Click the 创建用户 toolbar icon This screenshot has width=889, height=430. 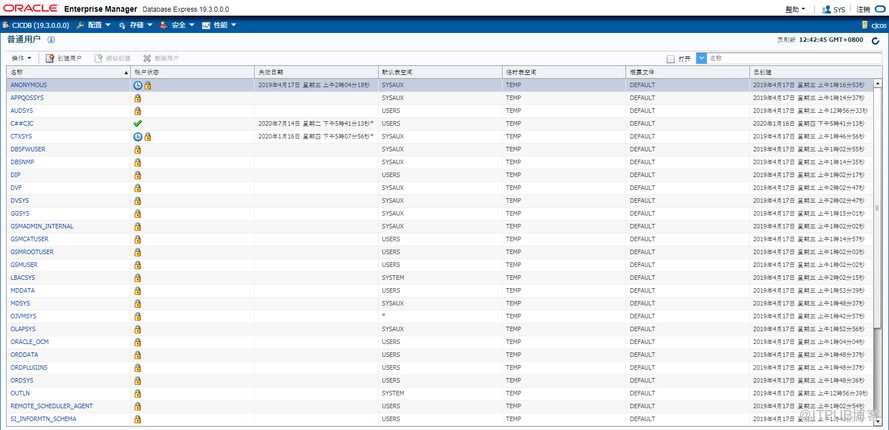pyautogui.click(x=49, y=58)
